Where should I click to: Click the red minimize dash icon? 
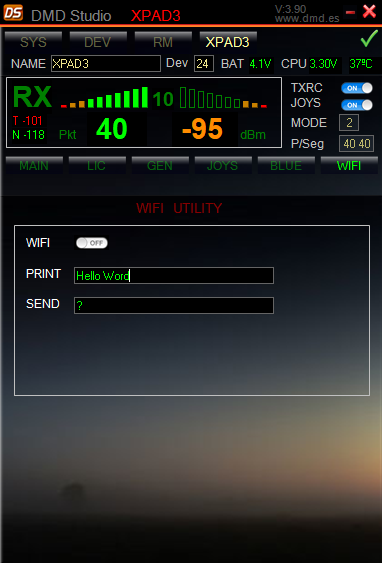tap(350, 13)
